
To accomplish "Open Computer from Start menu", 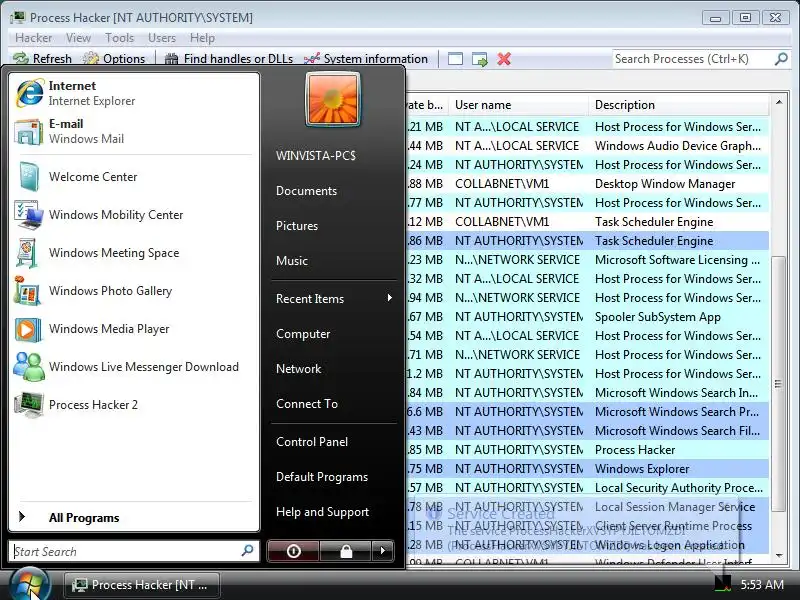I will (x=334, y=334).
